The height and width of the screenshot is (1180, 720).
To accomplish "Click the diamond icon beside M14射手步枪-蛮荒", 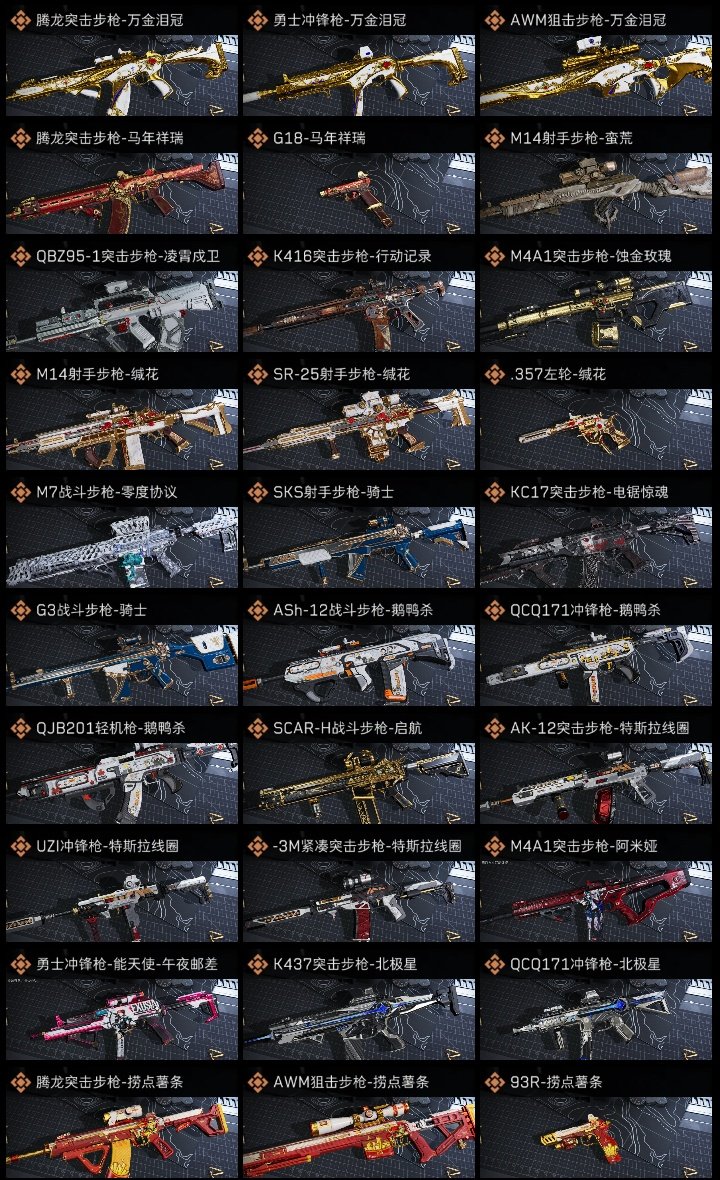I will point(494,138).
